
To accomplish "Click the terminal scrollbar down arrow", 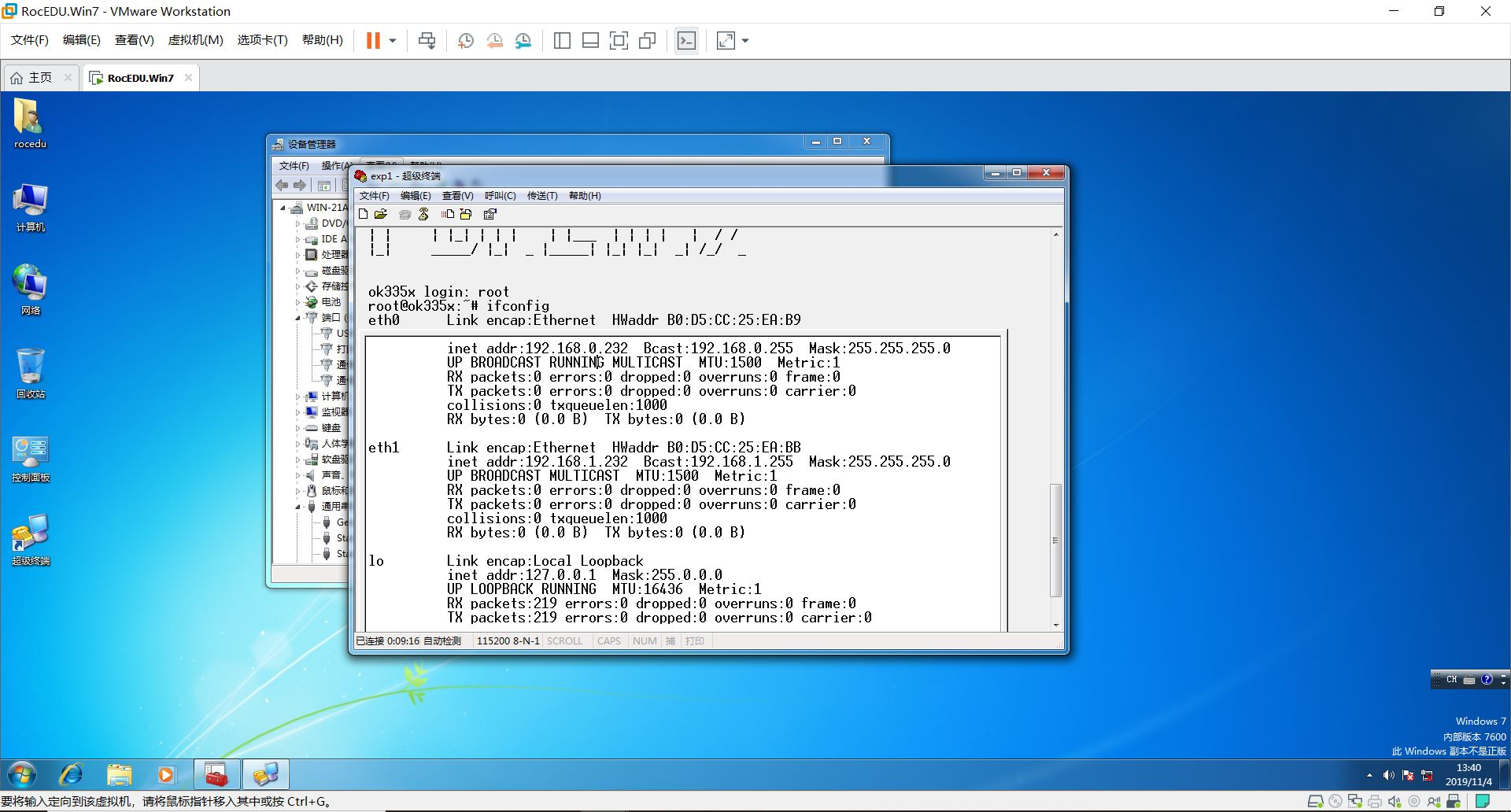I will pos(1056,626).
